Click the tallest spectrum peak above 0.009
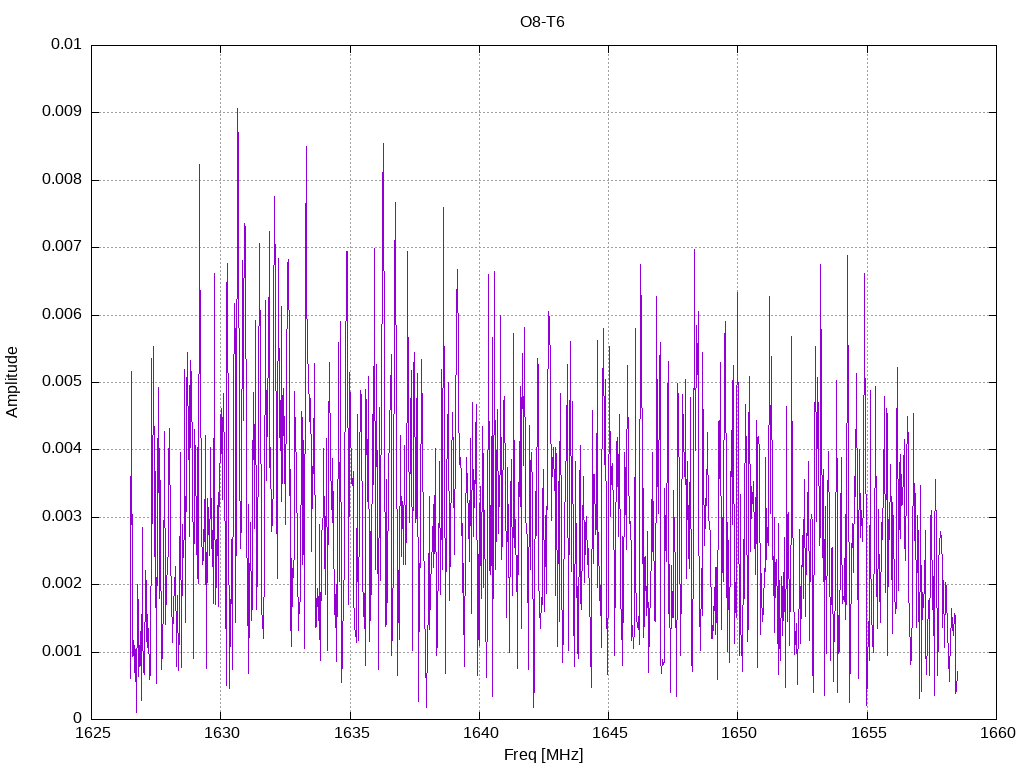 [x=238, y=110]
